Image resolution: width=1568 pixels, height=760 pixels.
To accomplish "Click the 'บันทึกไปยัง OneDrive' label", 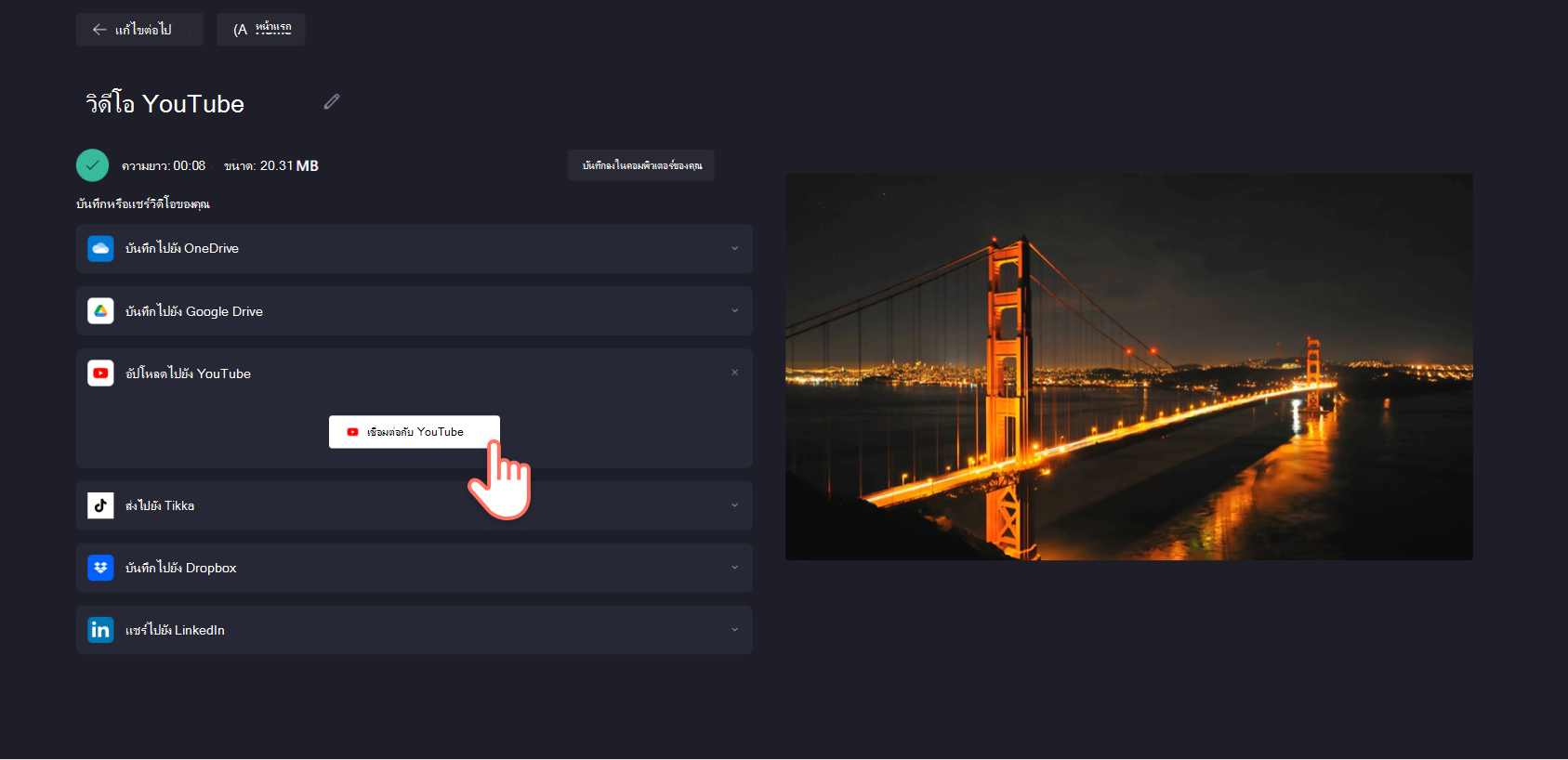I will click(182, 248).
